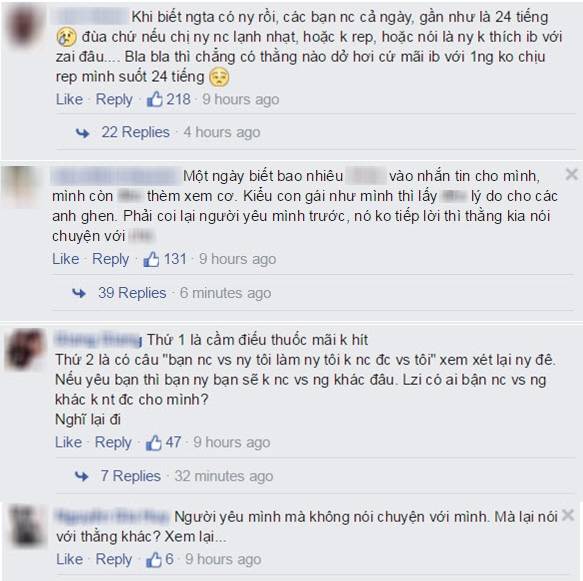Image resolution: width=583 pixels, height=581 pixels.
Task: Expand the 39 Replies thread
Action: [x=132, y=293]
